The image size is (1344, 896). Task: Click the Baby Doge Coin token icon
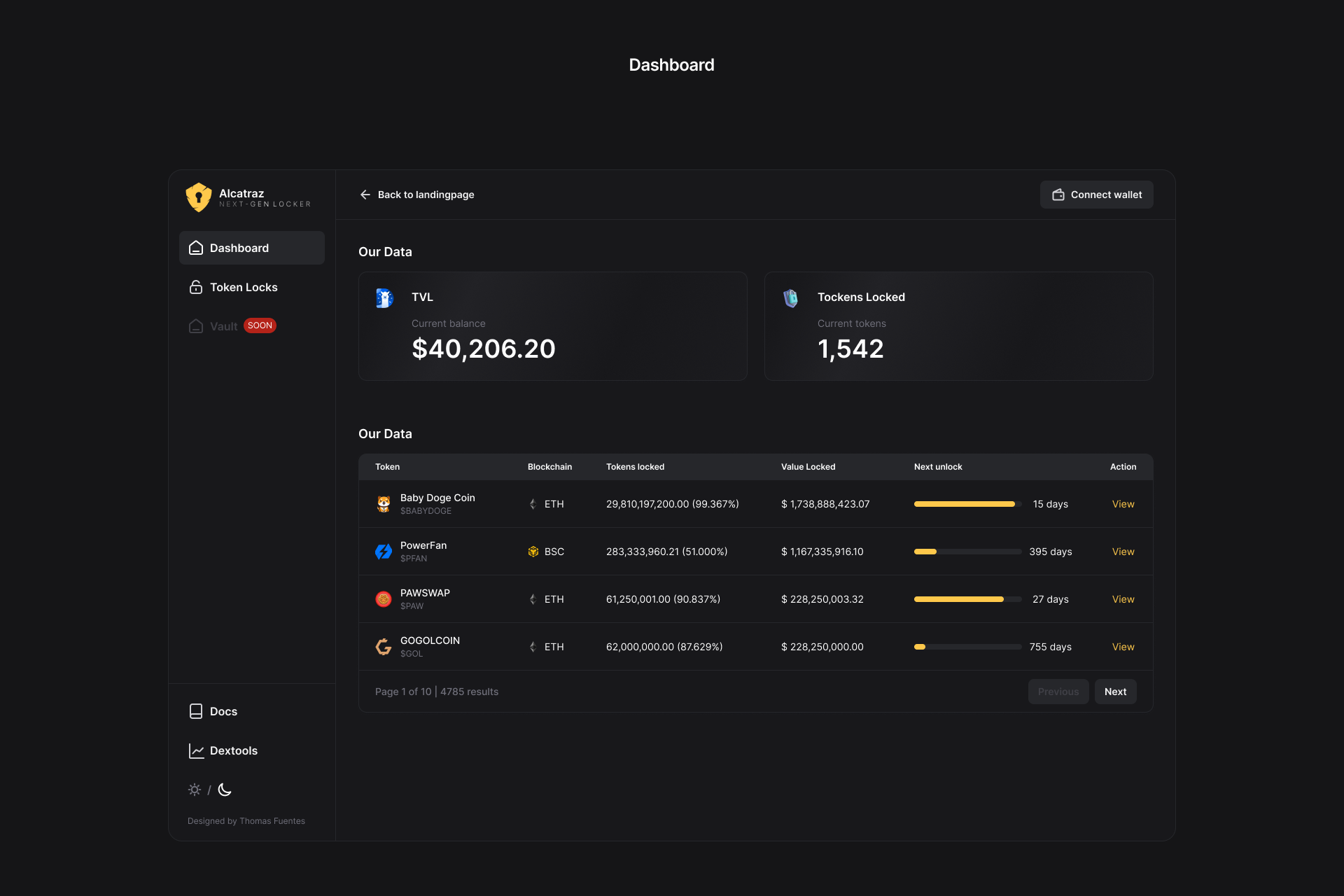click(x=384, y=504)
